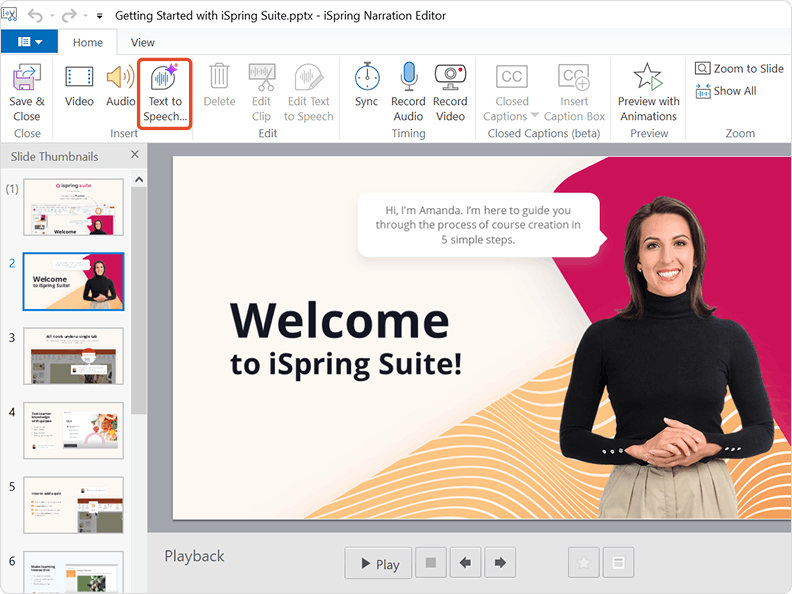Select slide 4 thumbnail
Viewport: 792px width, 594px height.
click(x=73, y=431)
